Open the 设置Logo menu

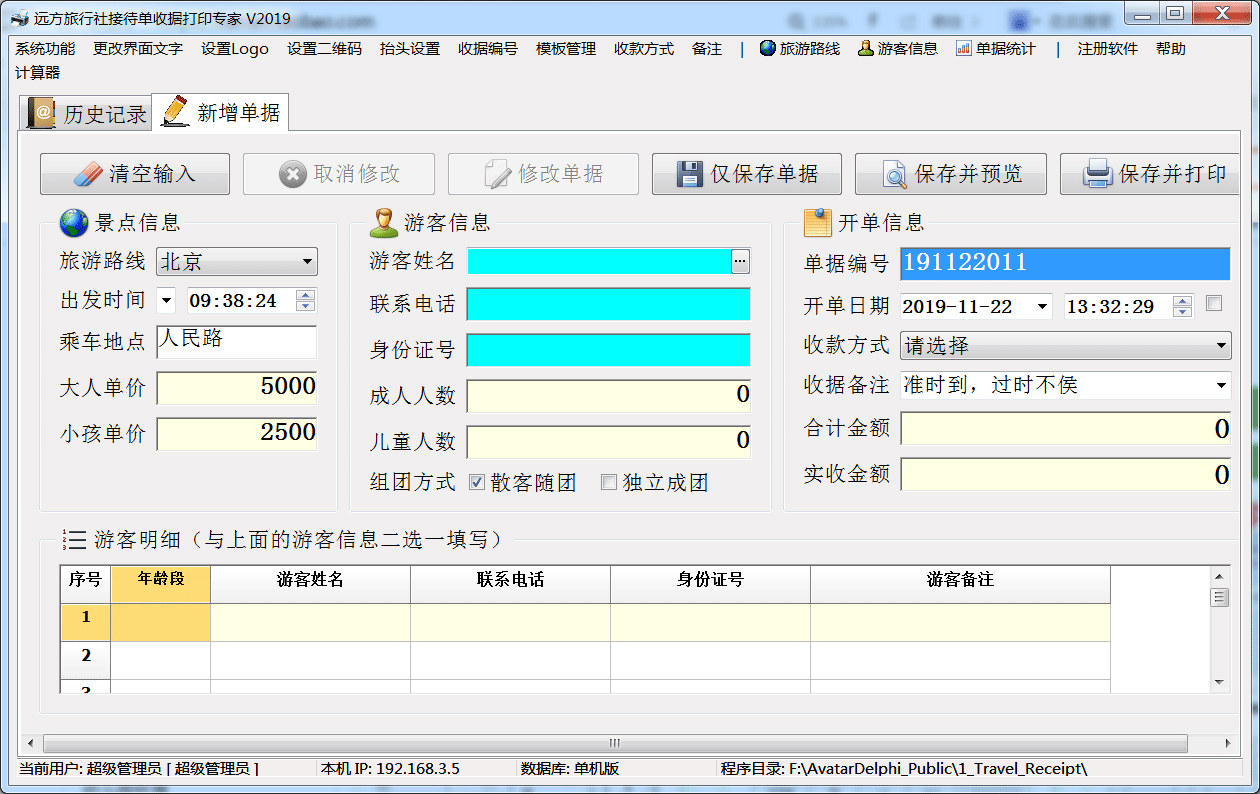[235, 48]
